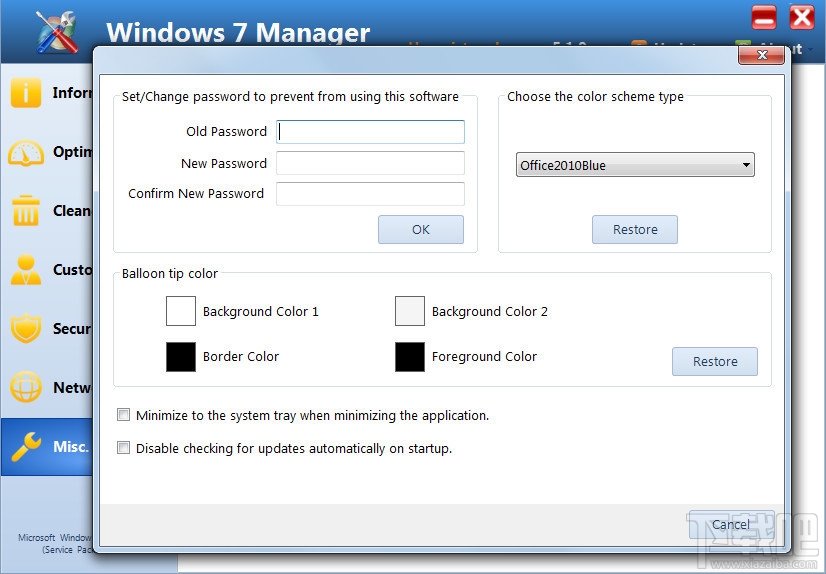Open the Misc. wrench icon
Viewport: 826px width, 574px height.
pyautogui.click(x=26, y=447)
